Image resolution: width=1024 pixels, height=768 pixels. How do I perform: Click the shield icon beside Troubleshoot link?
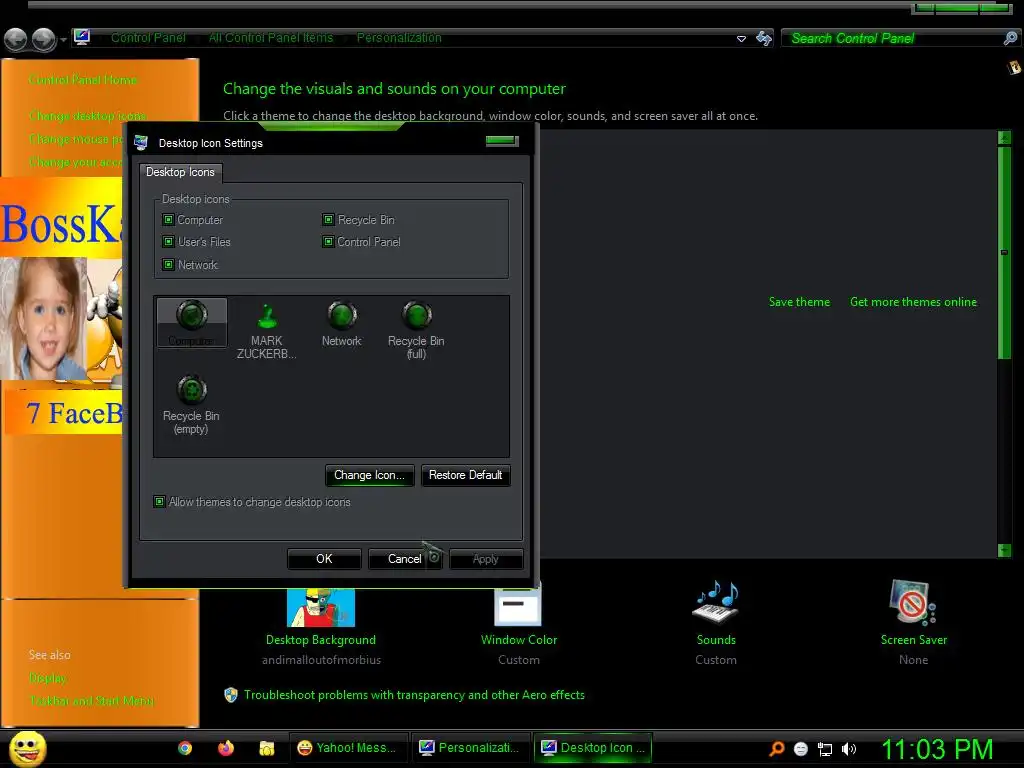[x=231, y=695]
